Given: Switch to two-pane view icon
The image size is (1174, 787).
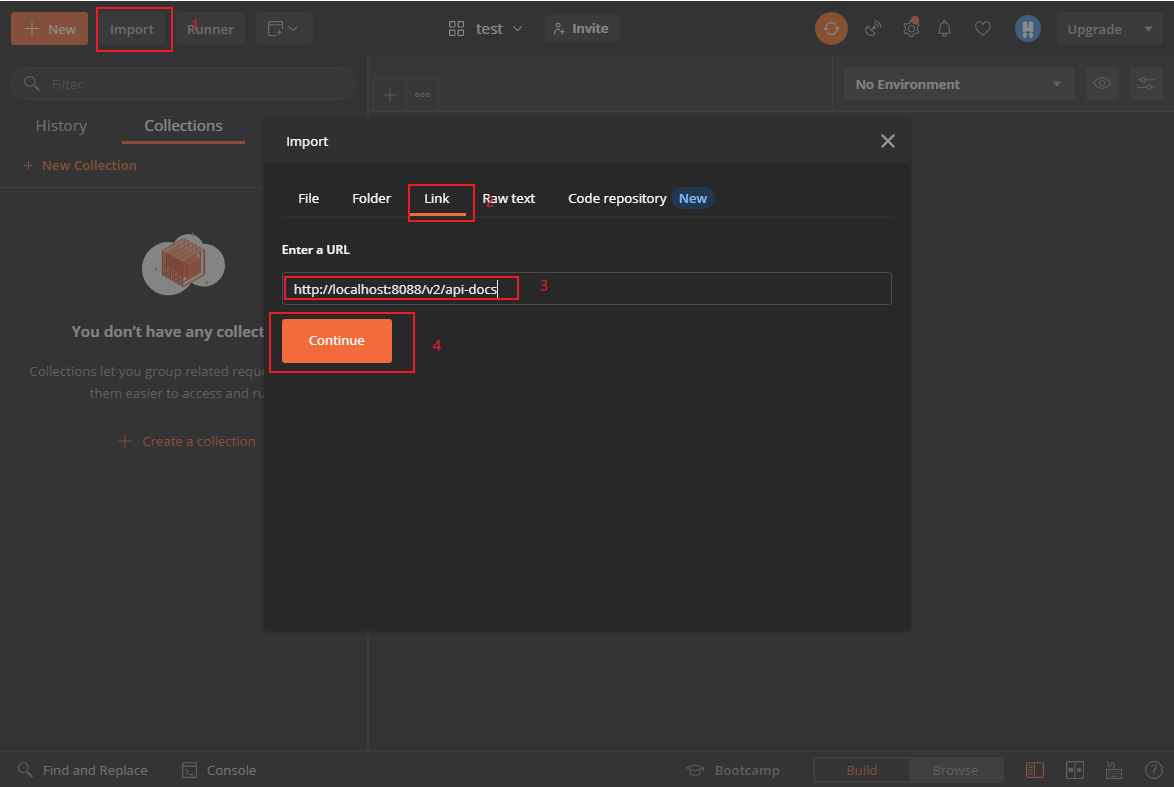Looking at the screenshot, I should (1074, 771).
